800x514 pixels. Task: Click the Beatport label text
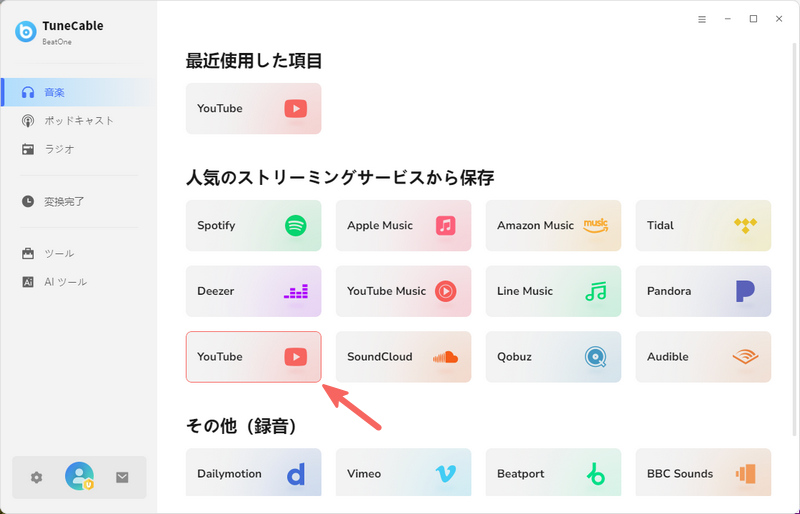tap(520, 474)
